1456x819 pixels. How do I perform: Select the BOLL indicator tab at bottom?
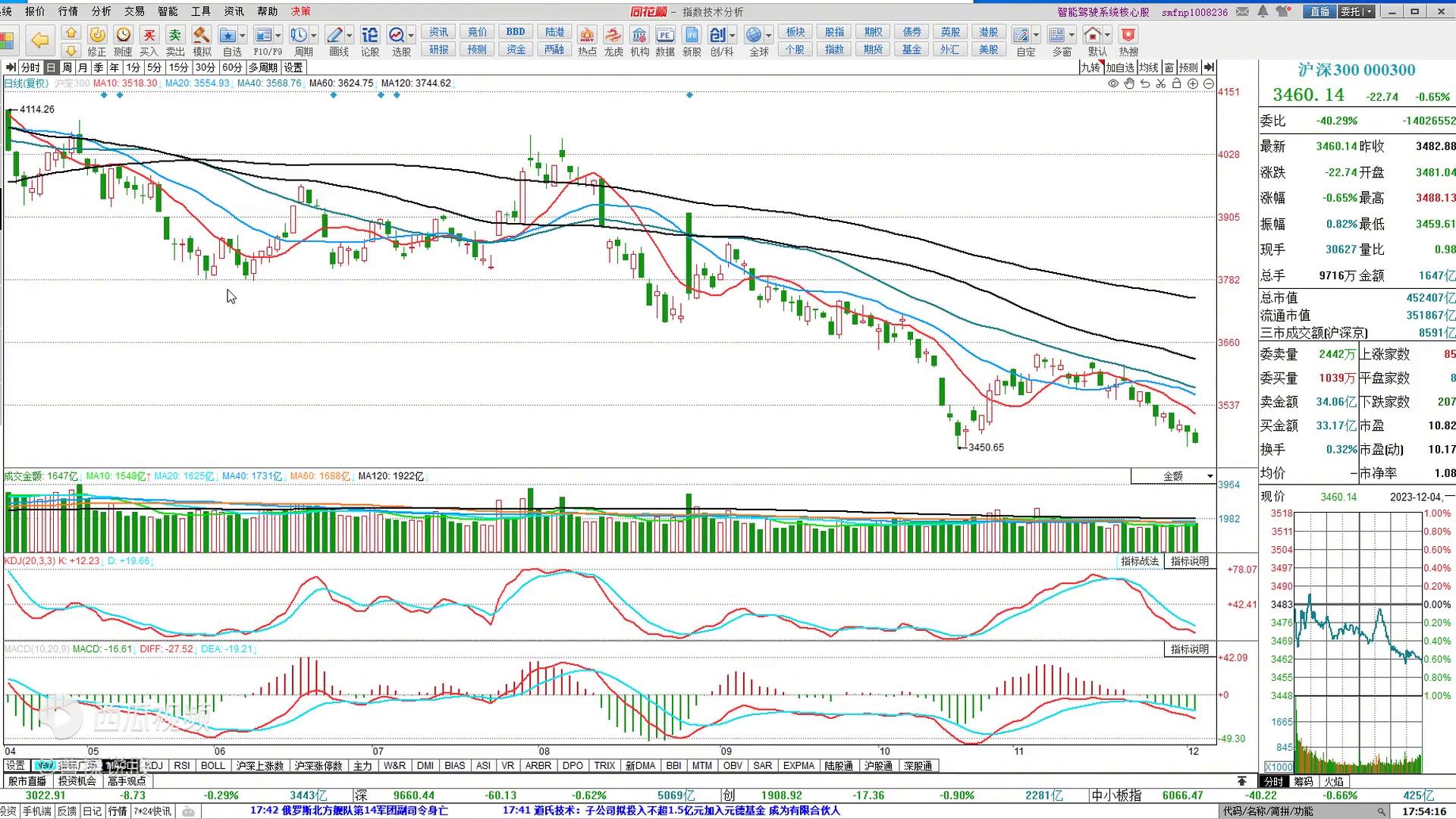coord(213,766)
